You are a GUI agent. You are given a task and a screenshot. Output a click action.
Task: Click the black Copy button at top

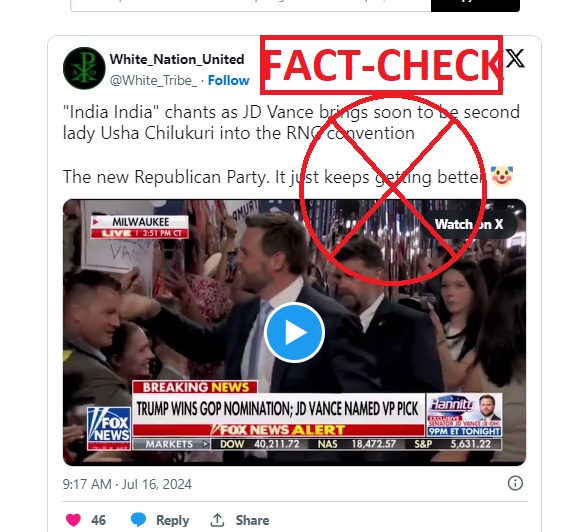[x=475, y=6]
